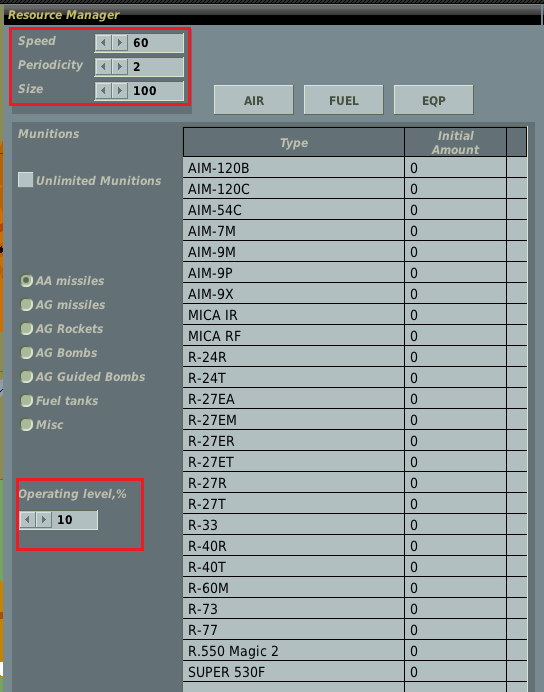The width and height of the screenshot is (544, 692).
Task: Select AG Rockets radio option
Action: [26, 329]
